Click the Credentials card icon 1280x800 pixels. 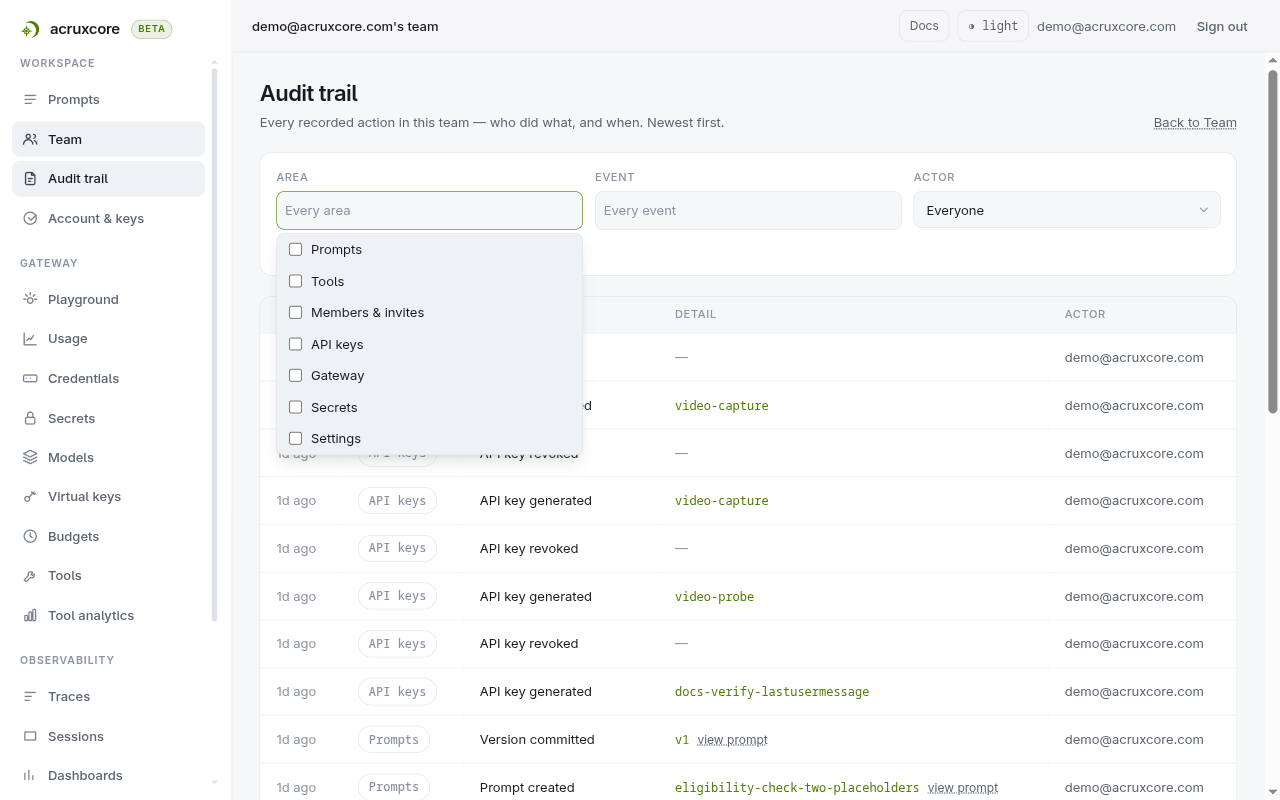30,379
